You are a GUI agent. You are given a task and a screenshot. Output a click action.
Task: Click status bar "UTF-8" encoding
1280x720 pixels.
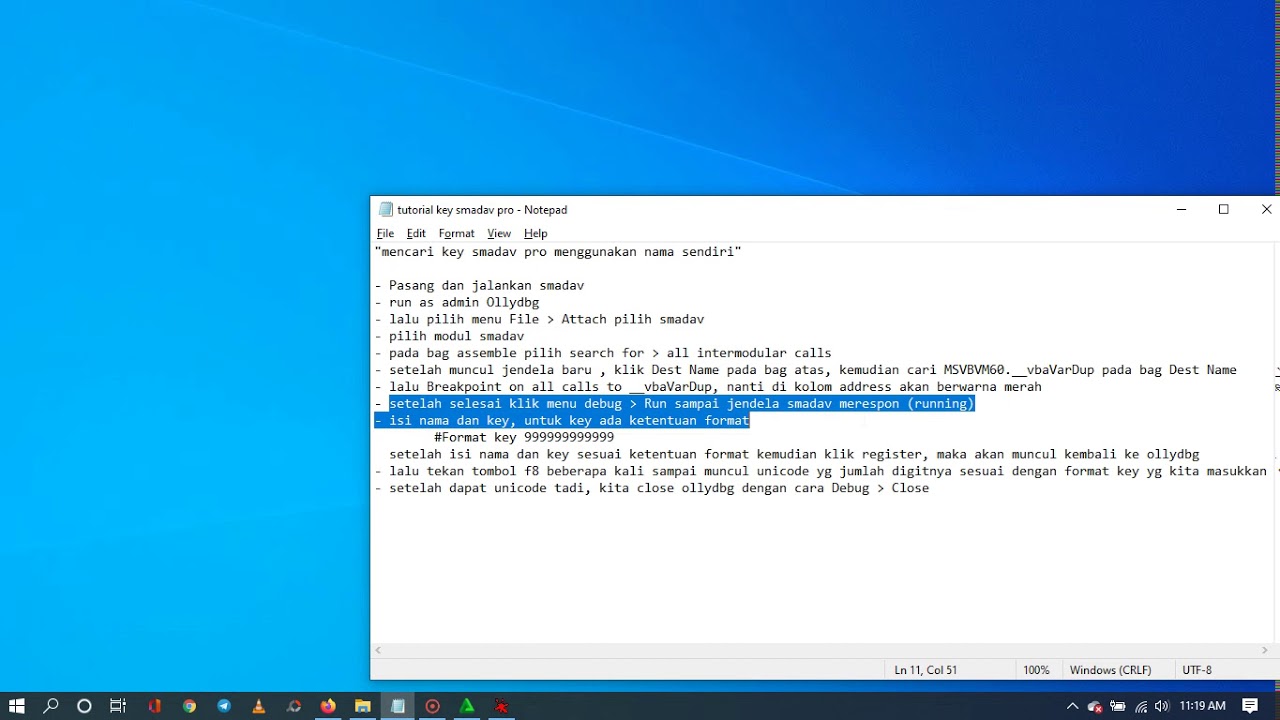[1196, 670]
